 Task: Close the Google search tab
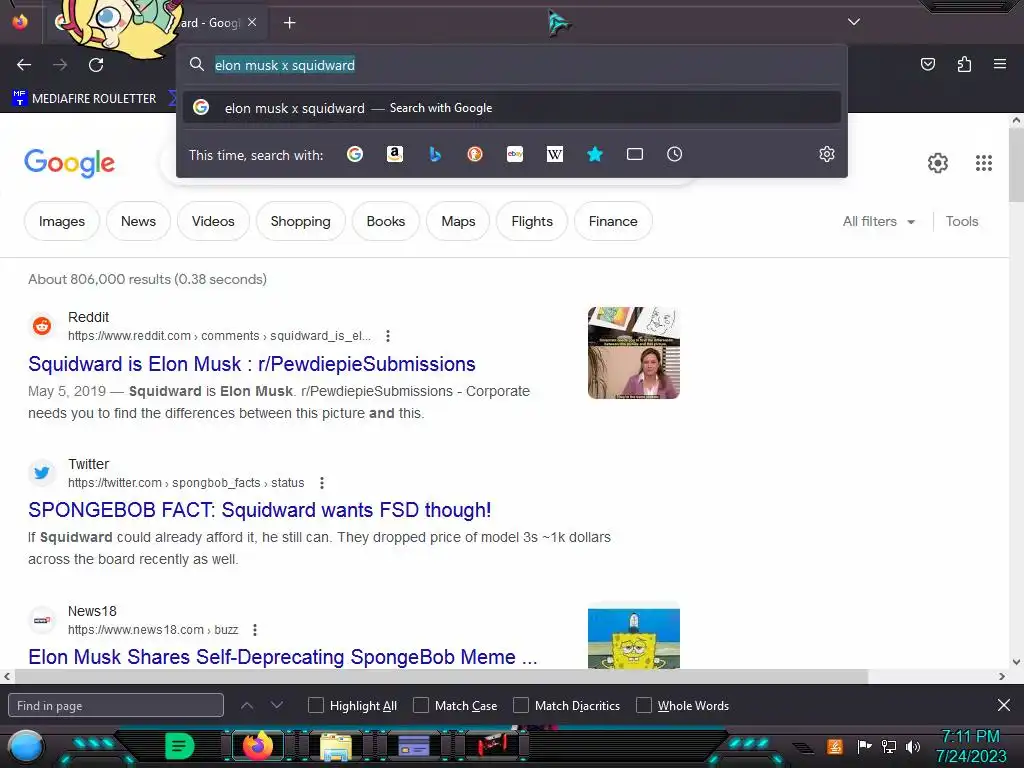[x=252, y=22]
